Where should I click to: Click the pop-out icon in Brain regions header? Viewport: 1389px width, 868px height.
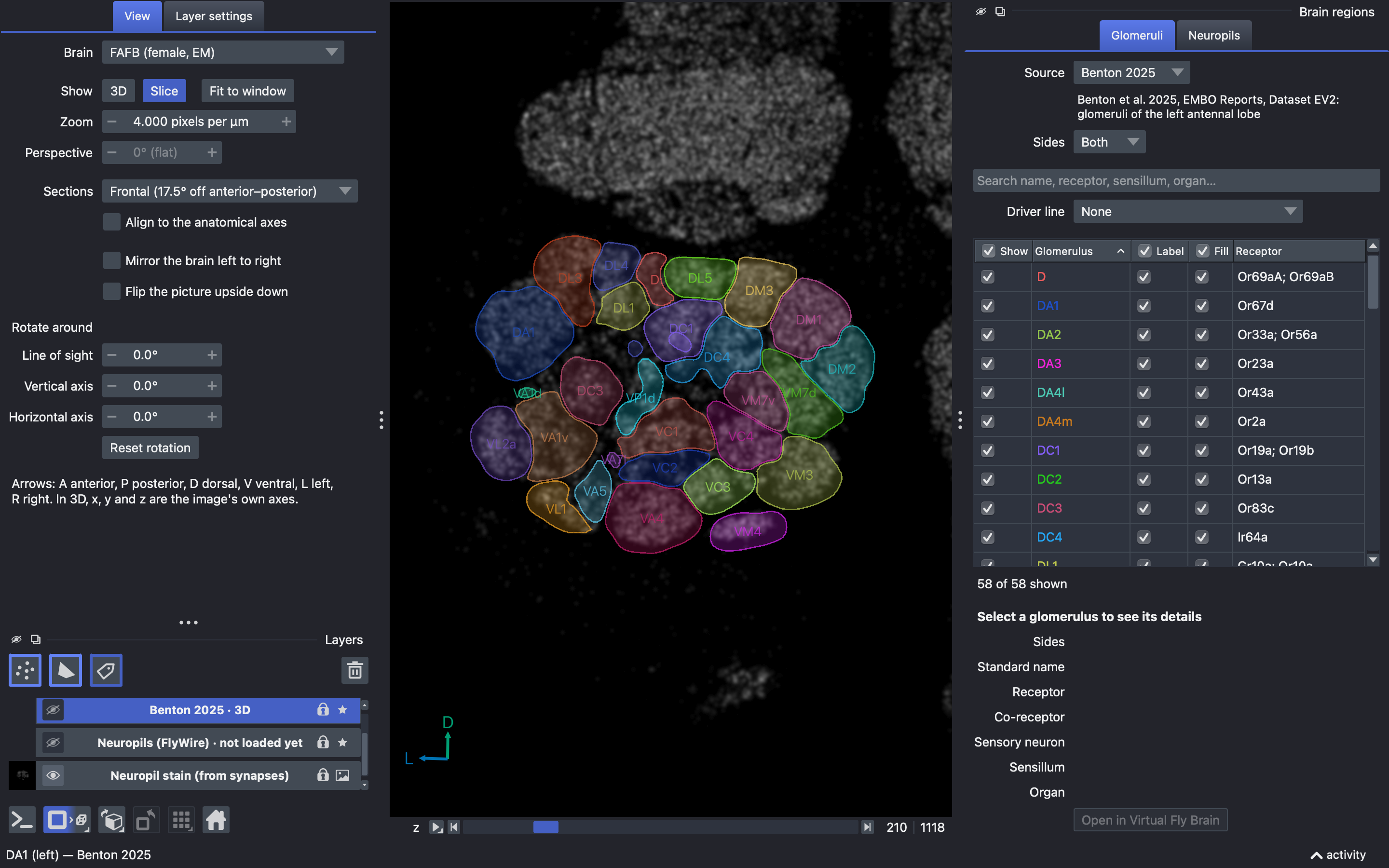coord(1000,12)
